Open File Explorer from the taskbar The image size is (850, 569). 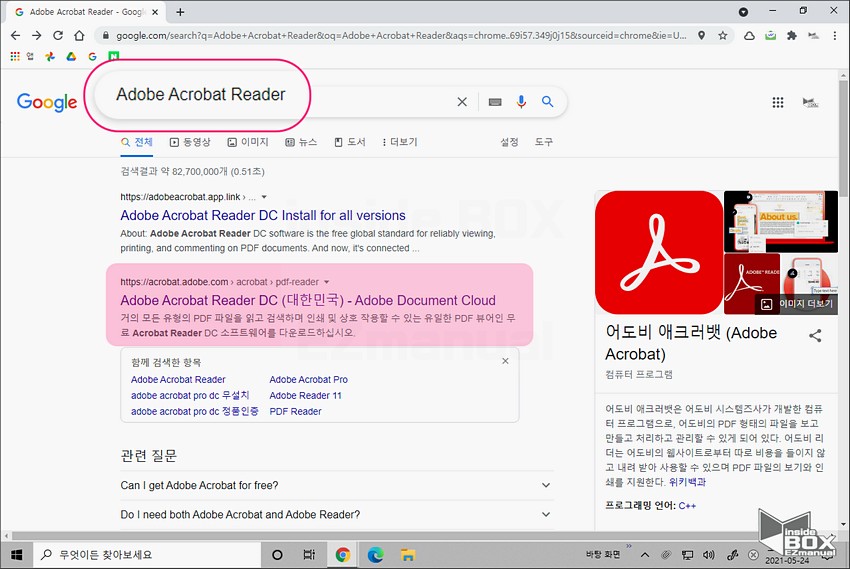point(408,555)
